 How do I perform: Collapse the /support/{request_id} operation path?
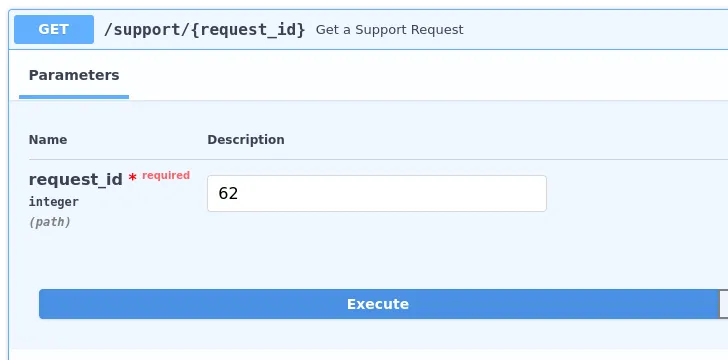click(x=204, y=30)
